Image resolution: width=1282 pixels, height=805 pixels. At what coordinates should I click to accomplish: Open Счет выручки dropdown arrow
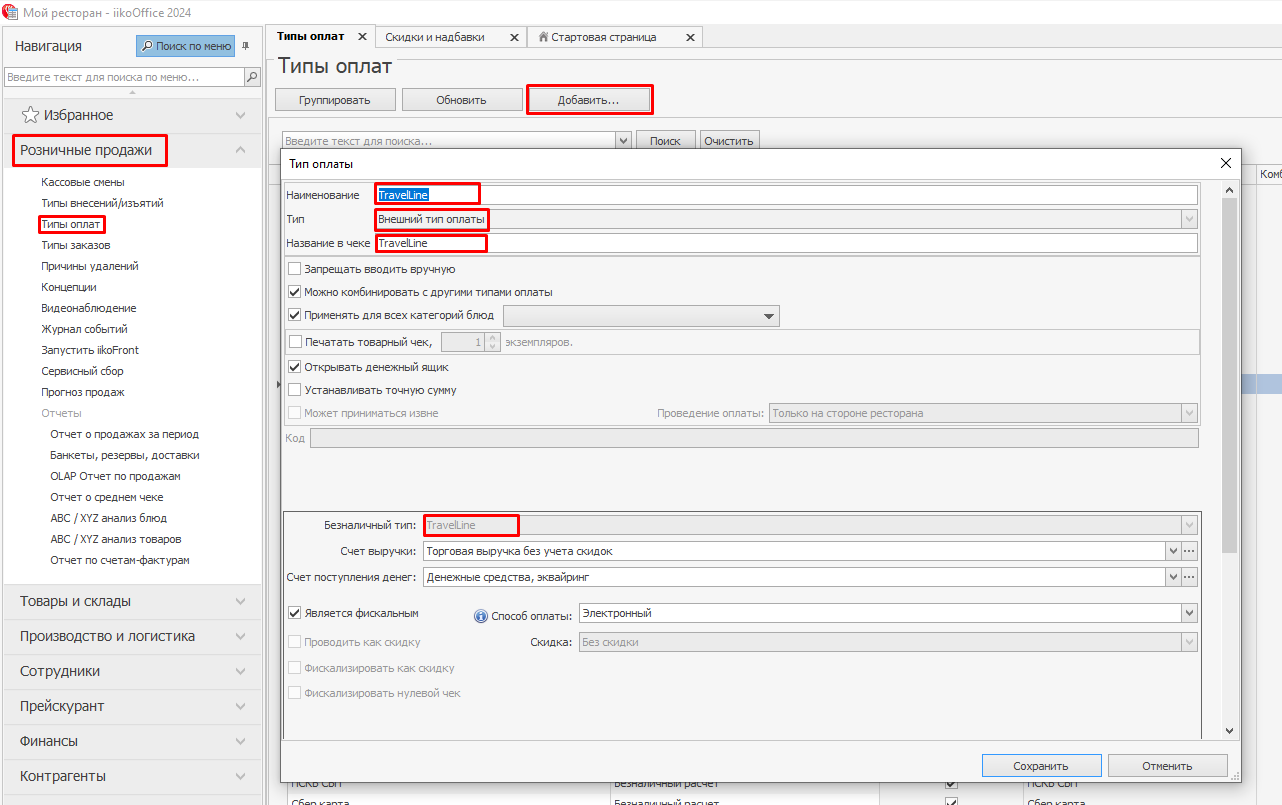[x=1173, y=551]
